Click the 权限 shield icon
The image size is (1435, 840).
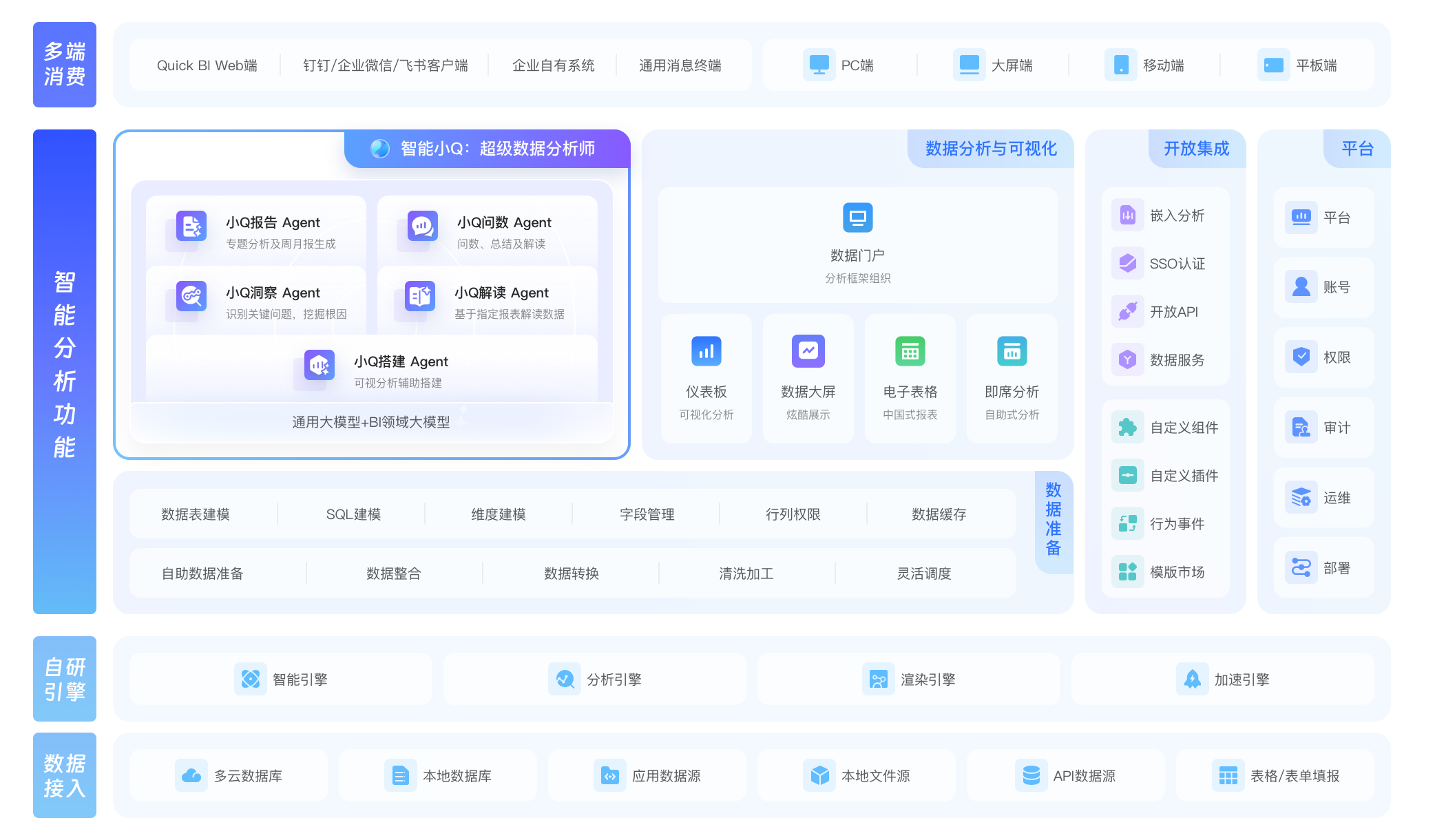point(1301,357)
